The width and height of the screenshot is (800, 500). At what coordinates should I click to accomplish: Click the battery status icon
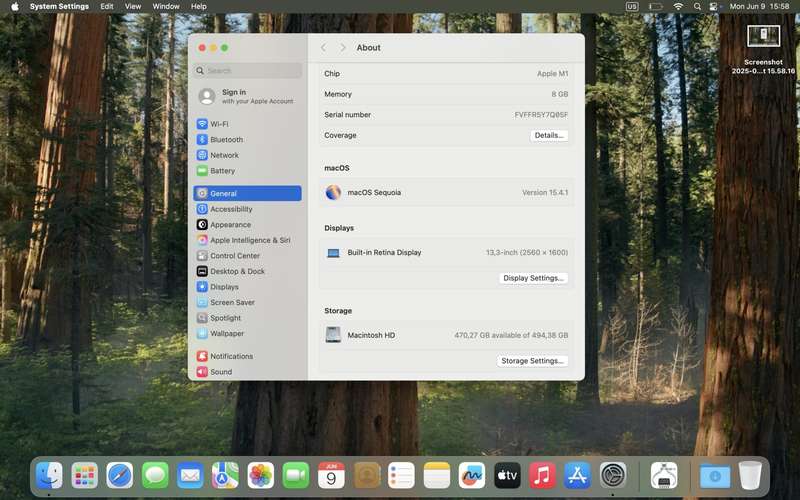tap(656, 7)
